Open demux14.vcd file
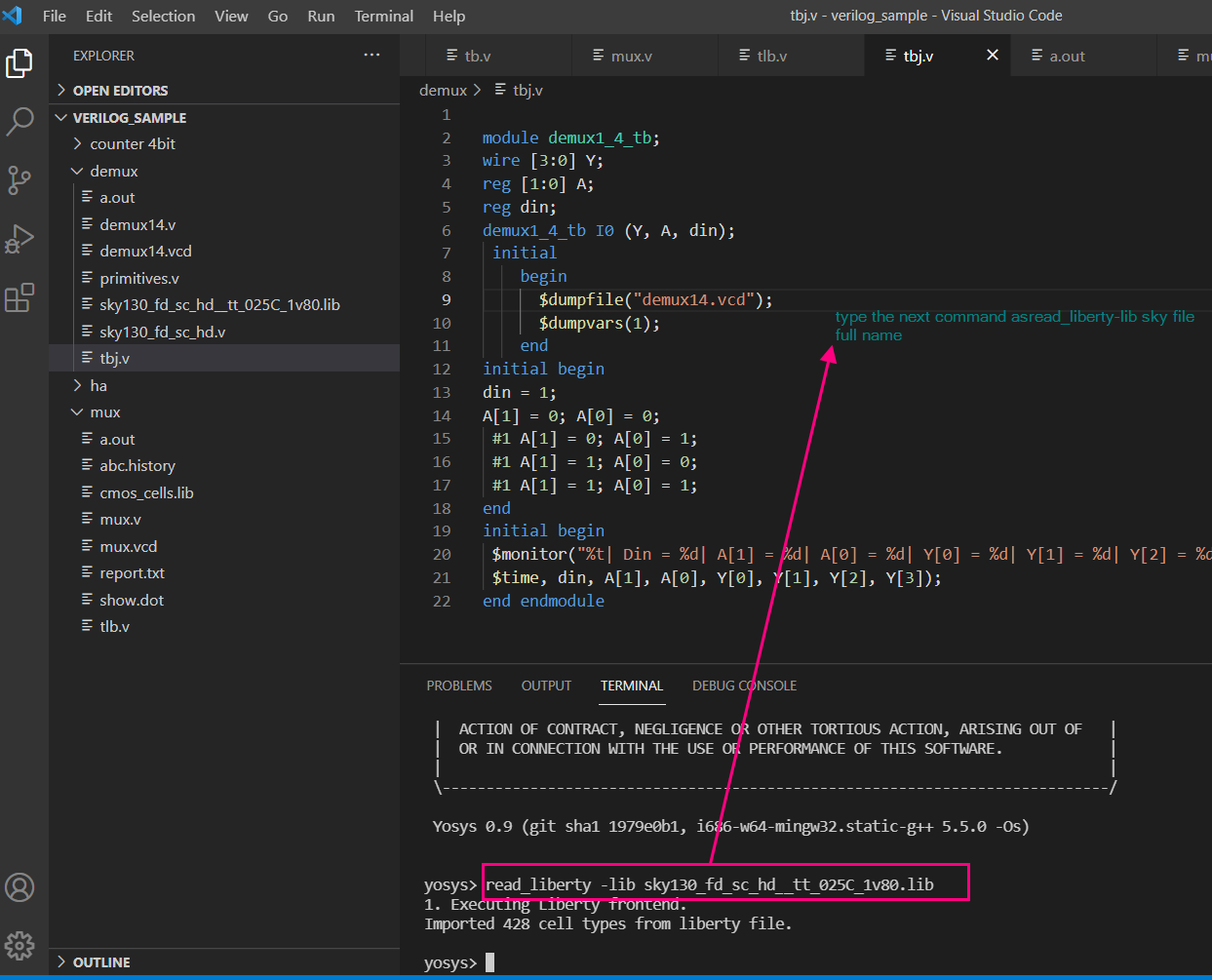The width and height of the screenshot is (1212, 980). tap(224, 251)
